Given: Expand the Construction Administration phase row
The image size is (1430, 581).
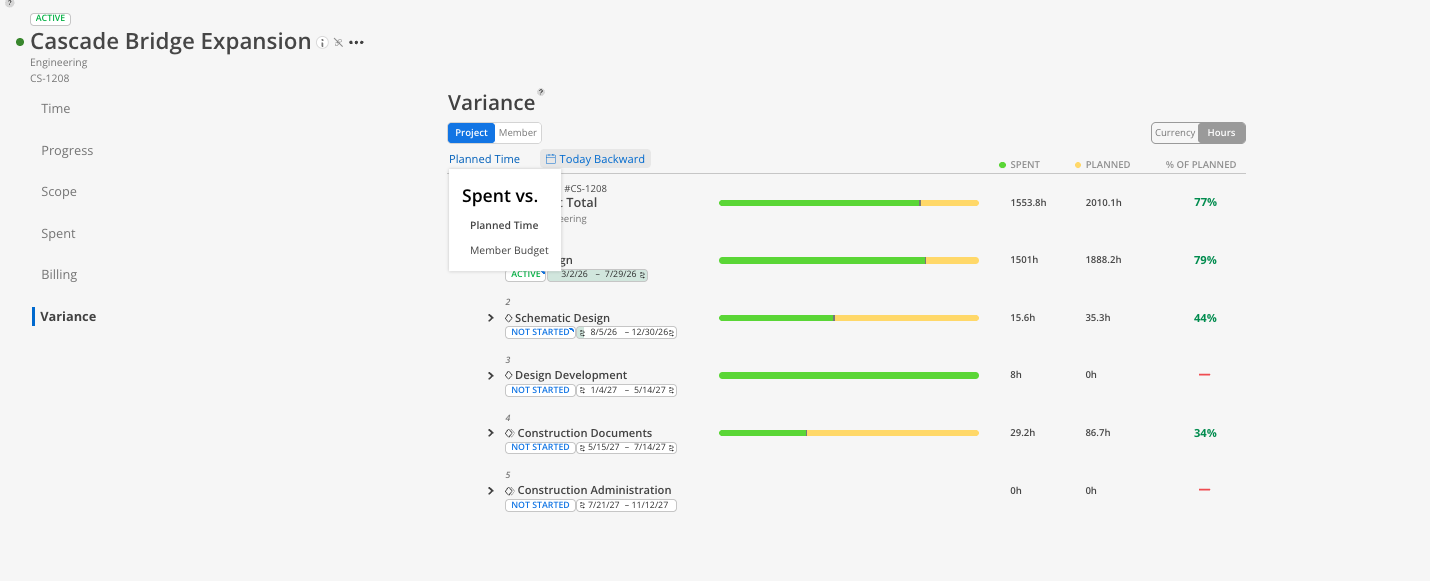Looking at the screenshot, I should [x=491, y=491].
